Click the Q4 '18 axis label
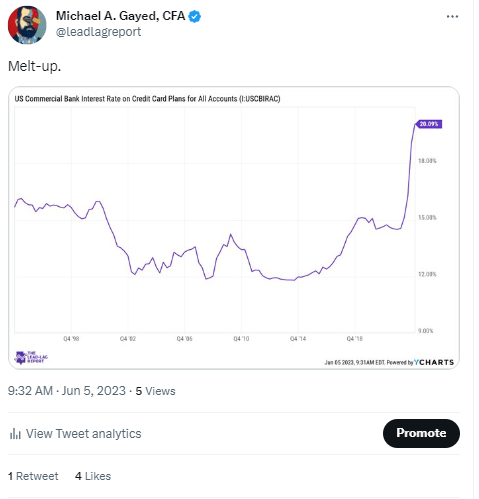This screenshot has height=499, width=479. click(354, 339)
